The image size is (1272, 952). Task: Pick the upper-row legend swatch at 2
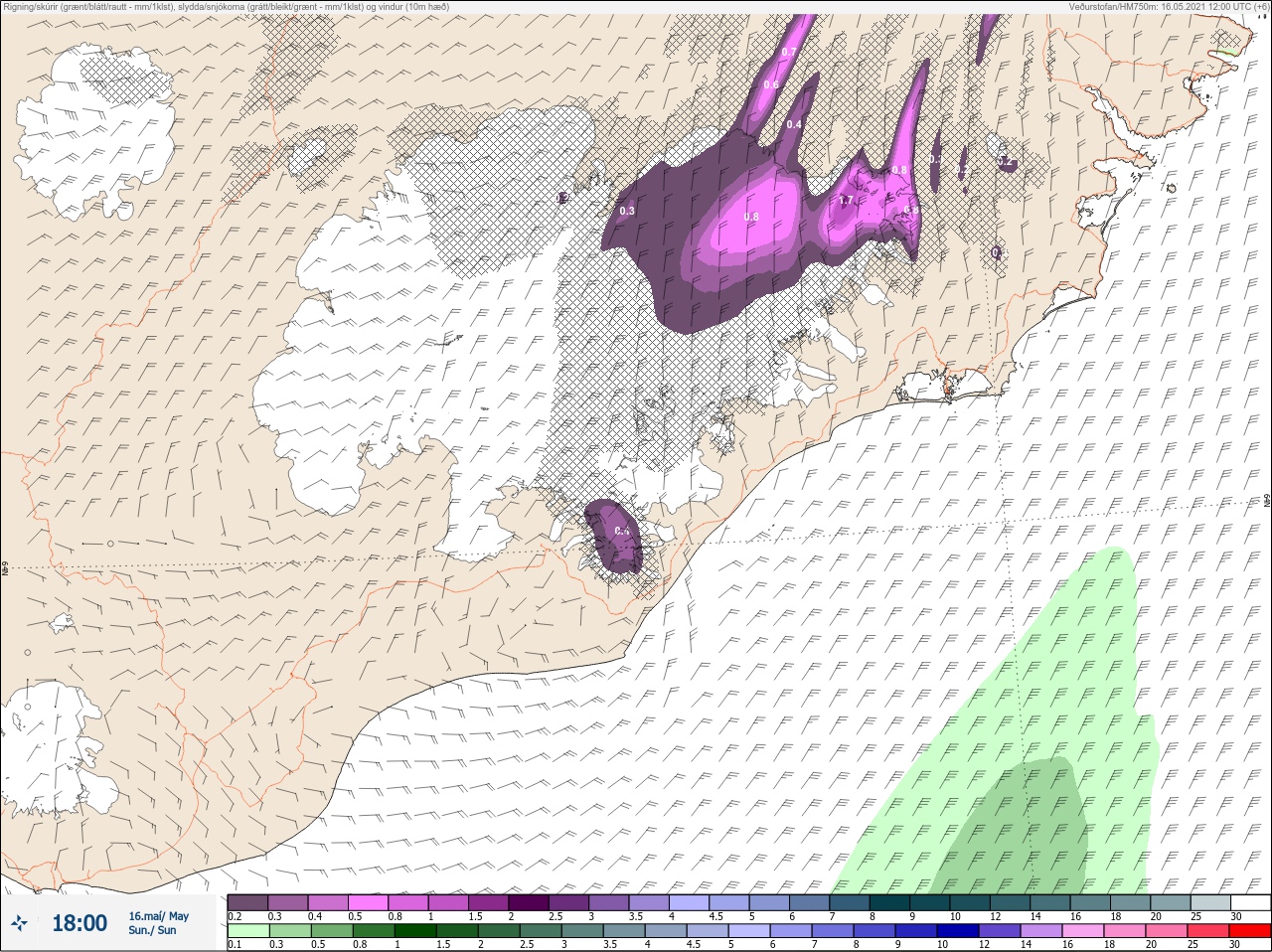pos(529,902)
